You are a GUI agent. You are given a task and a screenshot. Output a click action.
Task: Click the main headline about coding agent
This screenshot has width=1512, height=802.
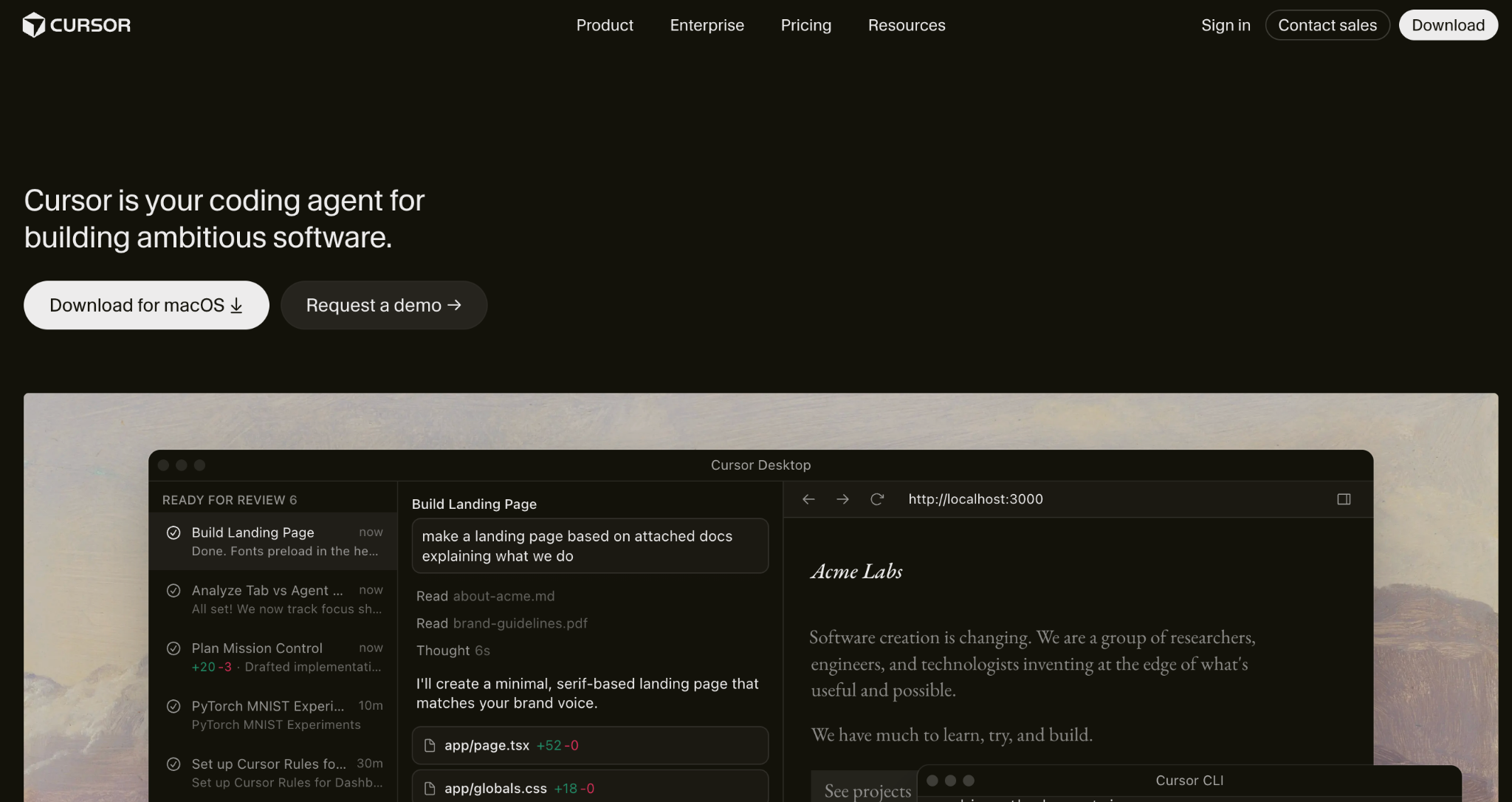point(224,219)
